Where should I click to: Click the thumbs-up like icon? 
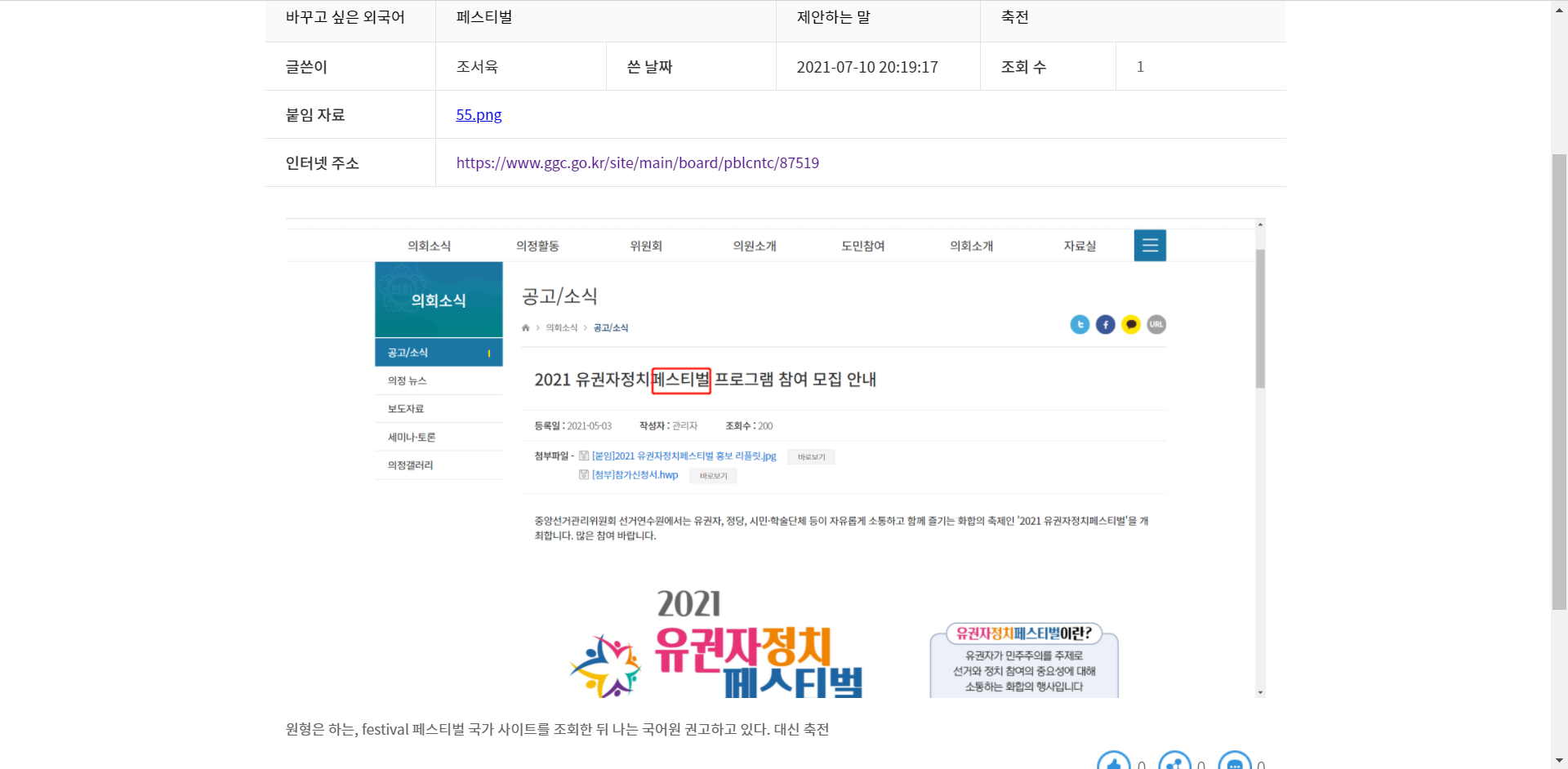coord(1113,762)
